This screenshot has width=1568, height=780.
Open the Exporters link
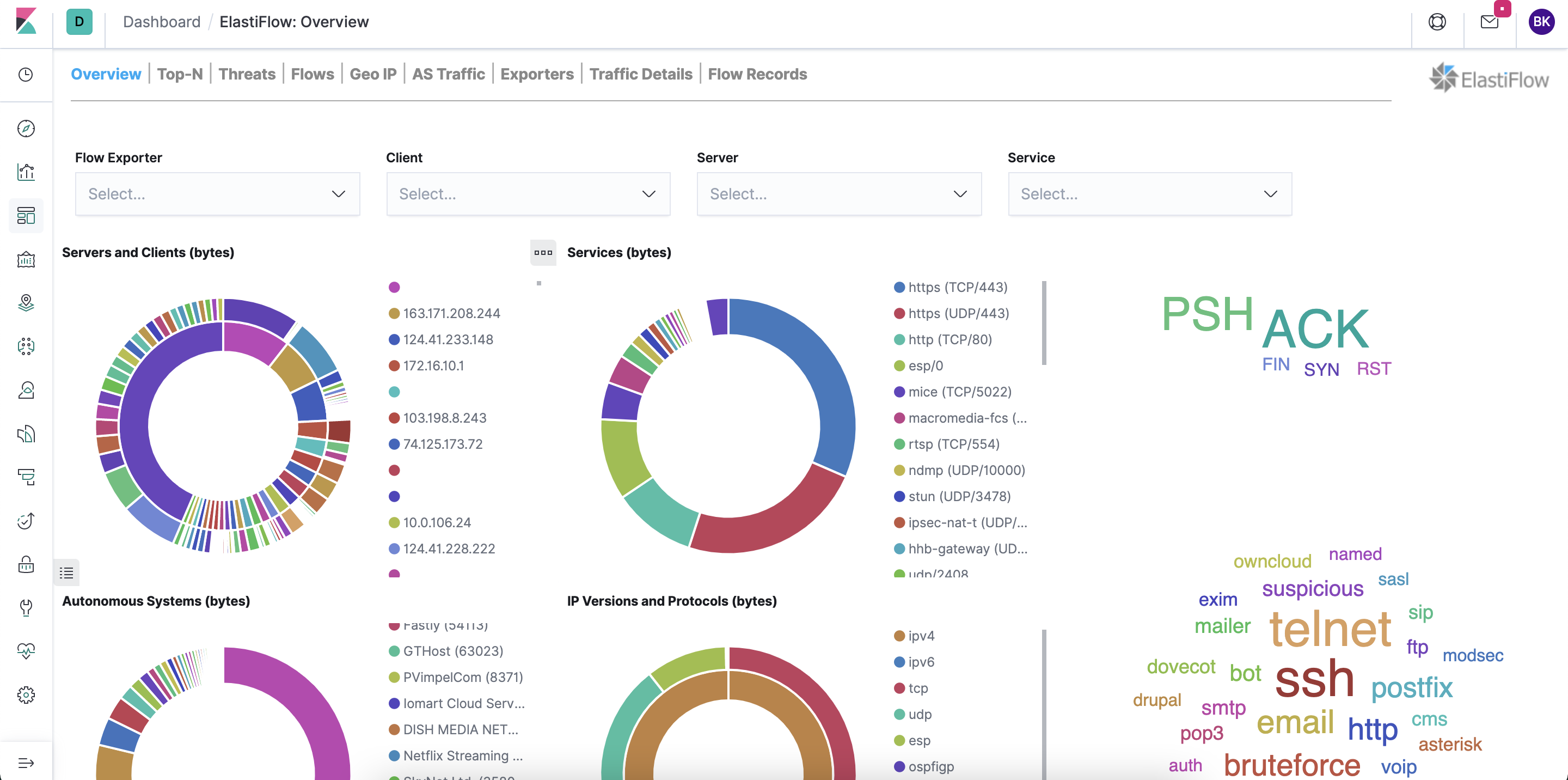pos(537,74)
